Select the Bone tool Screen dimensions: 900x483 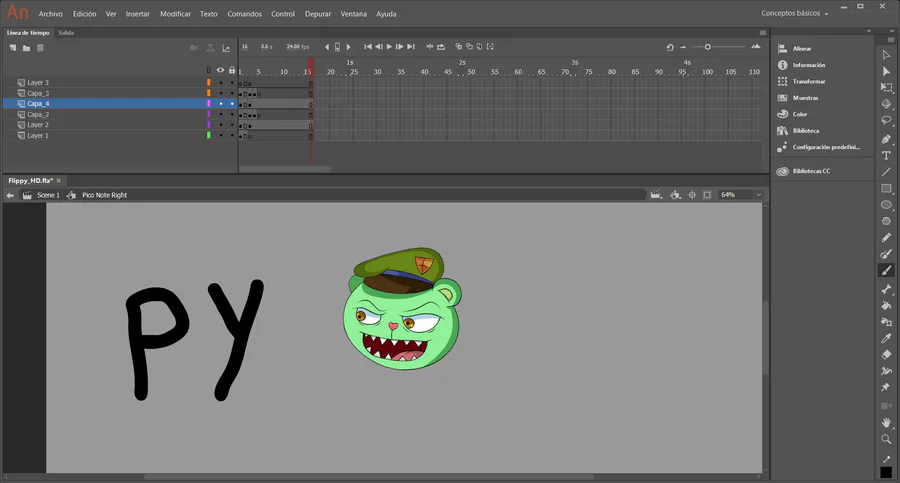coord(886,289)
